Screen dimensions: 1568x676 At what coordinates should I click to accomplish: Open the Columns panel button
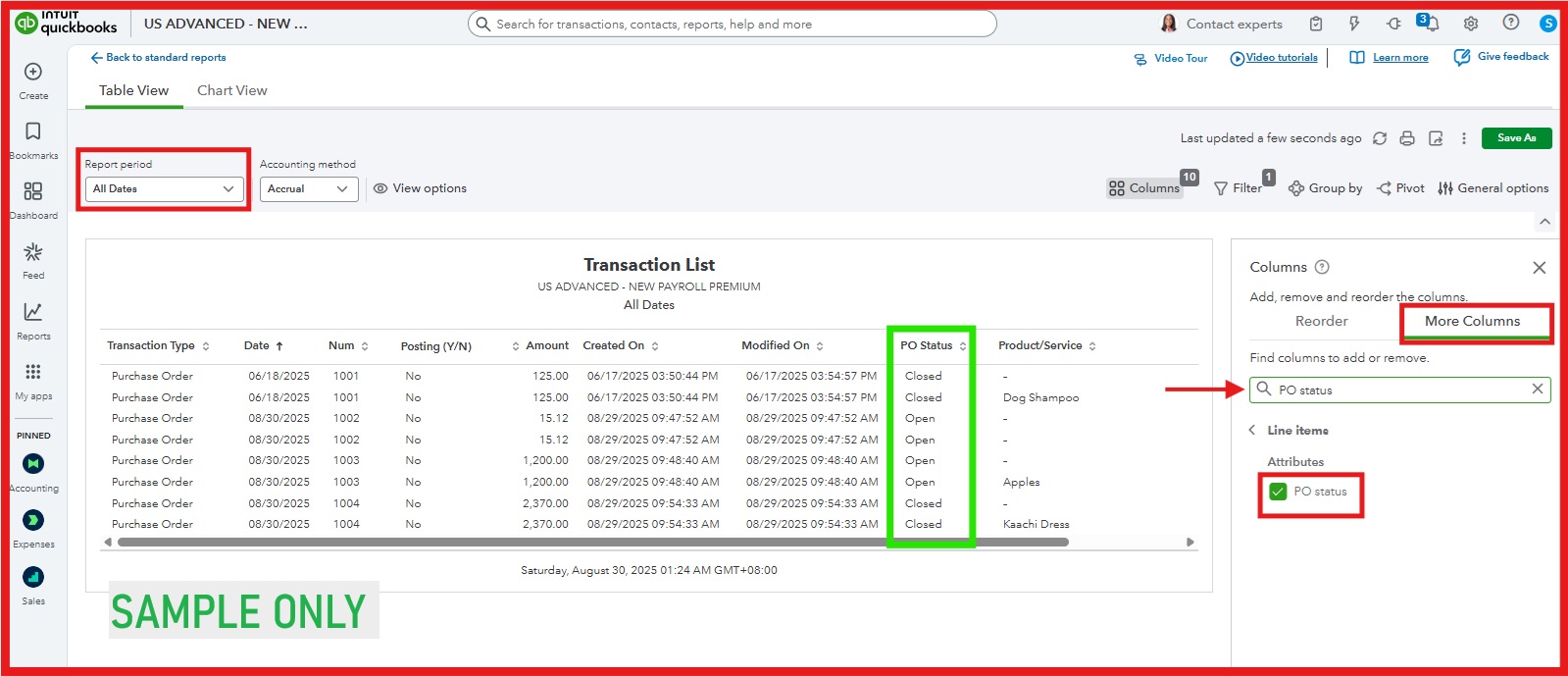(1144, 188)
